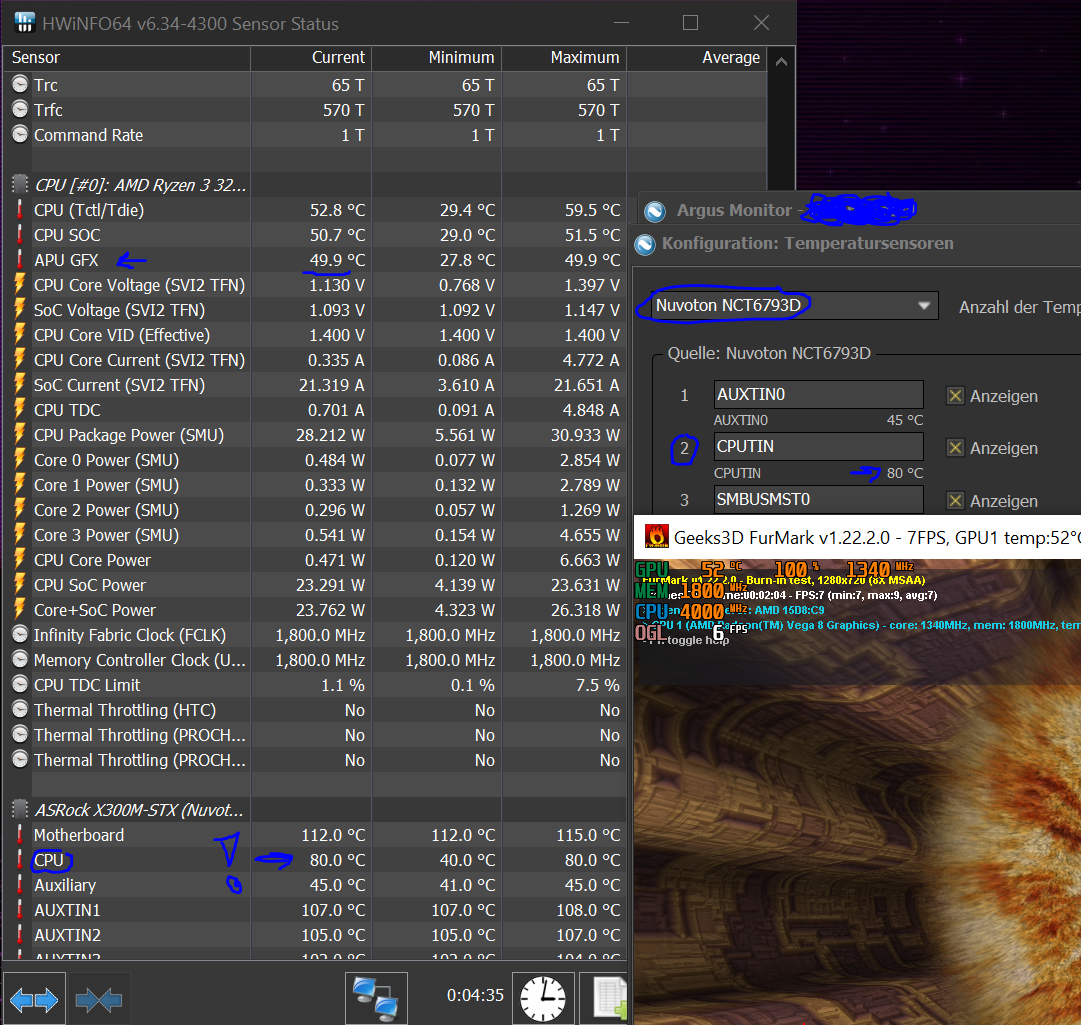Maximize the HWiNFO64 Sensor Status window
Image resolution: width=1081 pixels, height=1025 pixels.
click(690, 23)
